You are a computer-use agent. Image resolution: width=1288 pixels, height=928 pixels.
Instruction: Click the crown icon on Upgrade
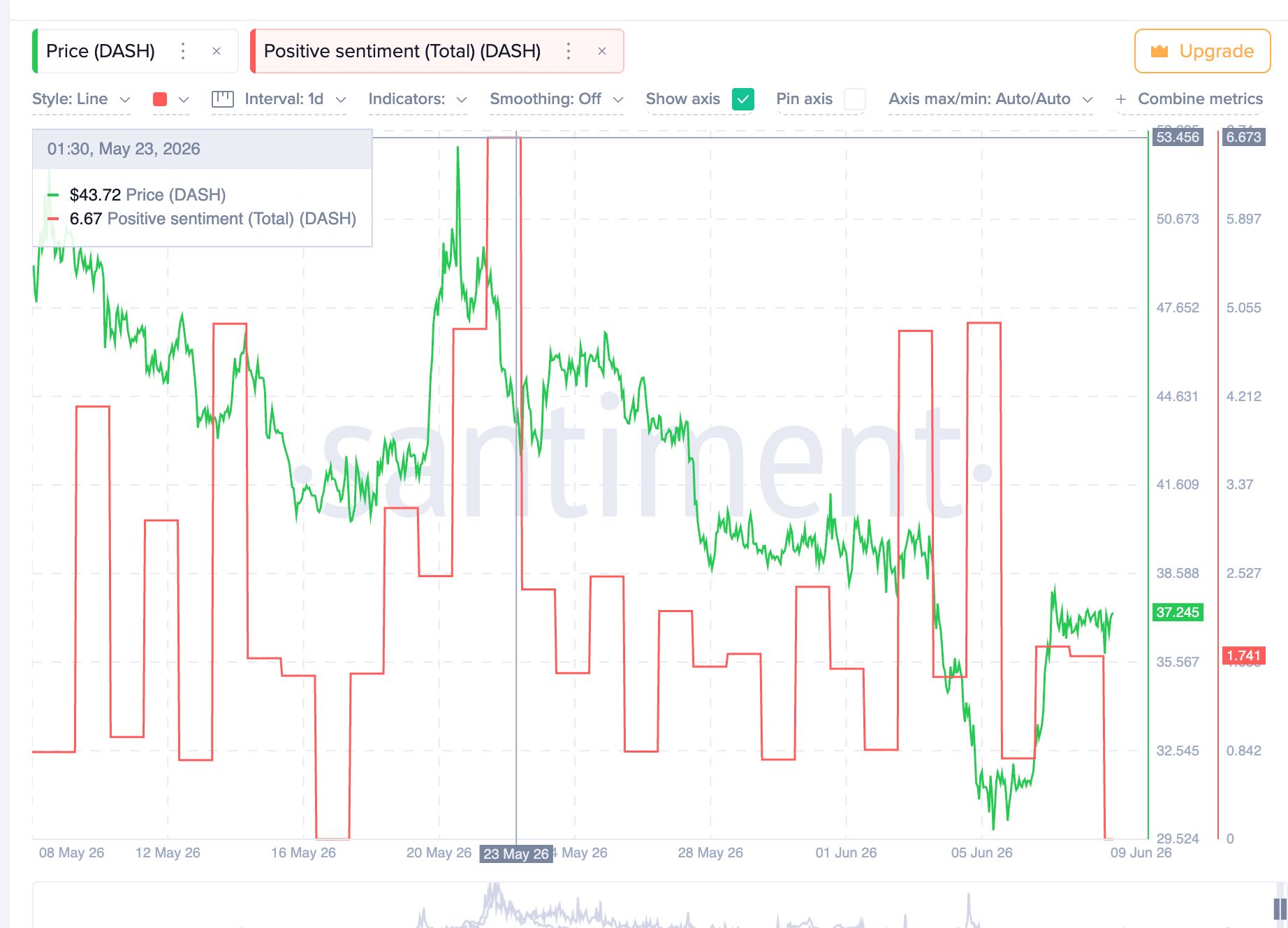click(1159, 51)
